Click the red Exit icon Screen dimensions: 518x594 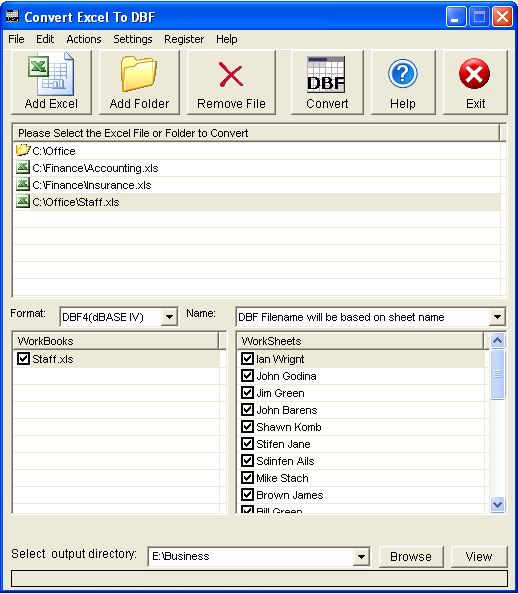coord(474,74)
